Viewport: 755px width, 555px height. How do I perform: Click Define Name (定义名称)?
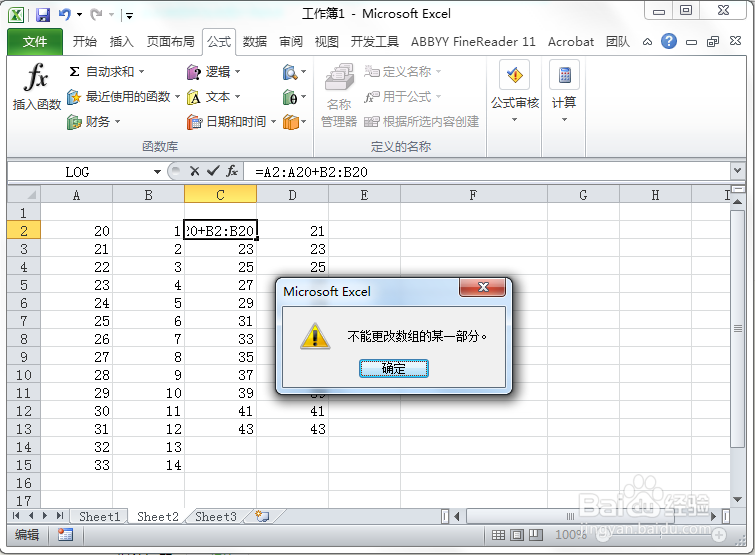(403, 72)
